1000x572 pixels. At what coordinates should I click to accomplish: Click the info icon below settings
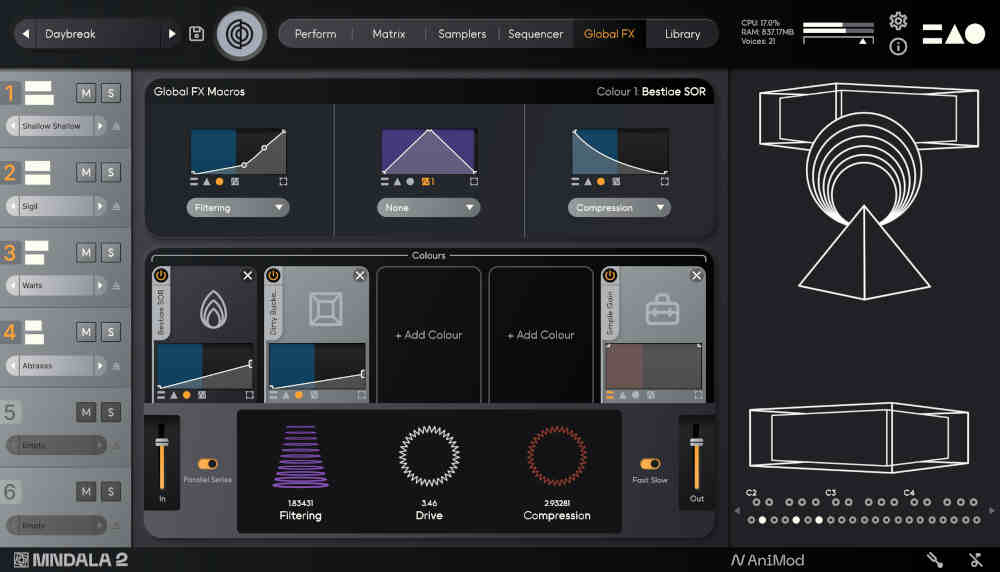pos(898,46)
